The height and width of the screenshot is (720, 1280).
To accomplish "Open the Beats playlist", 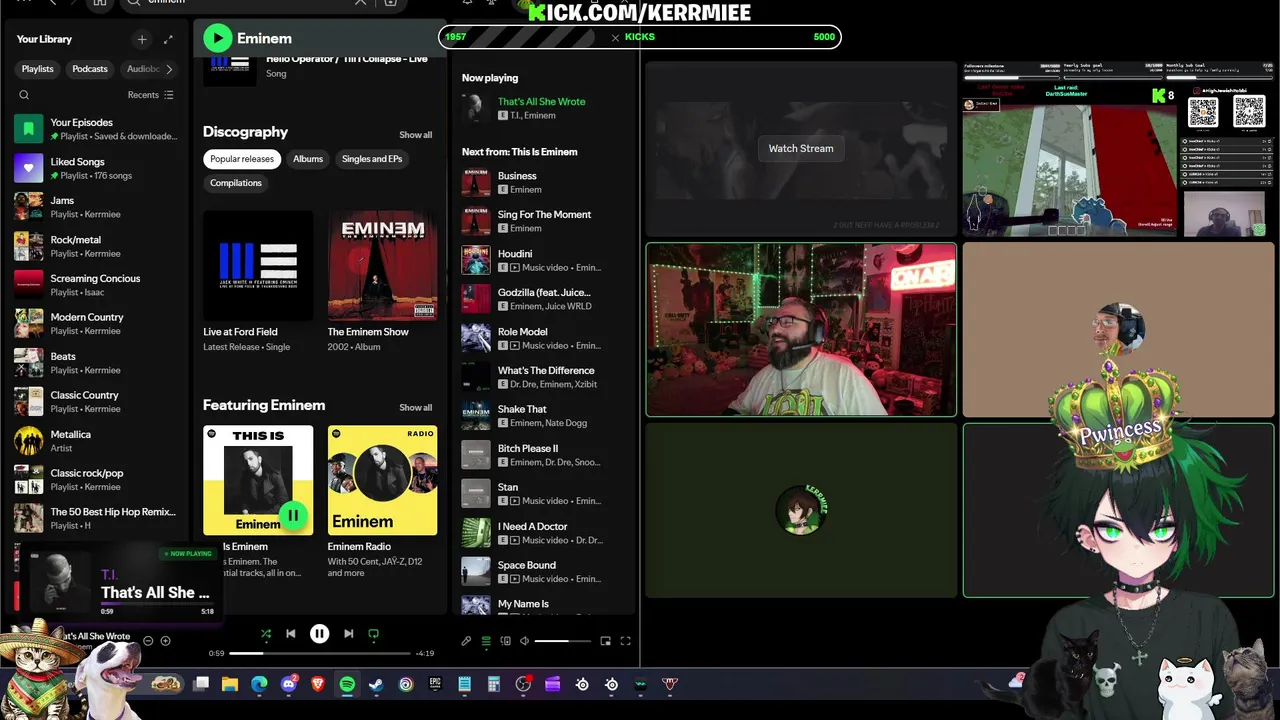I will pos(96,363).
